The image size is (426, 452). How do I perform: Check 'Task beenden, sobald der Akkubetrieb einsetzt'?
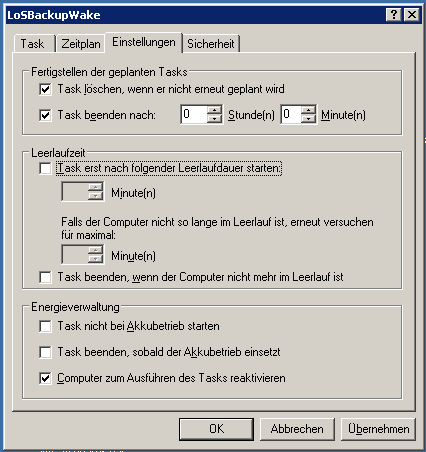tap(45, 352)
